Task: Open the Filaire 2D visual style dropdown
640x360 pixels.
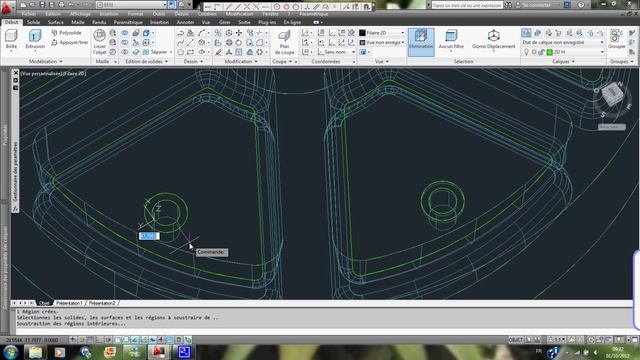Action: (382, 33)
